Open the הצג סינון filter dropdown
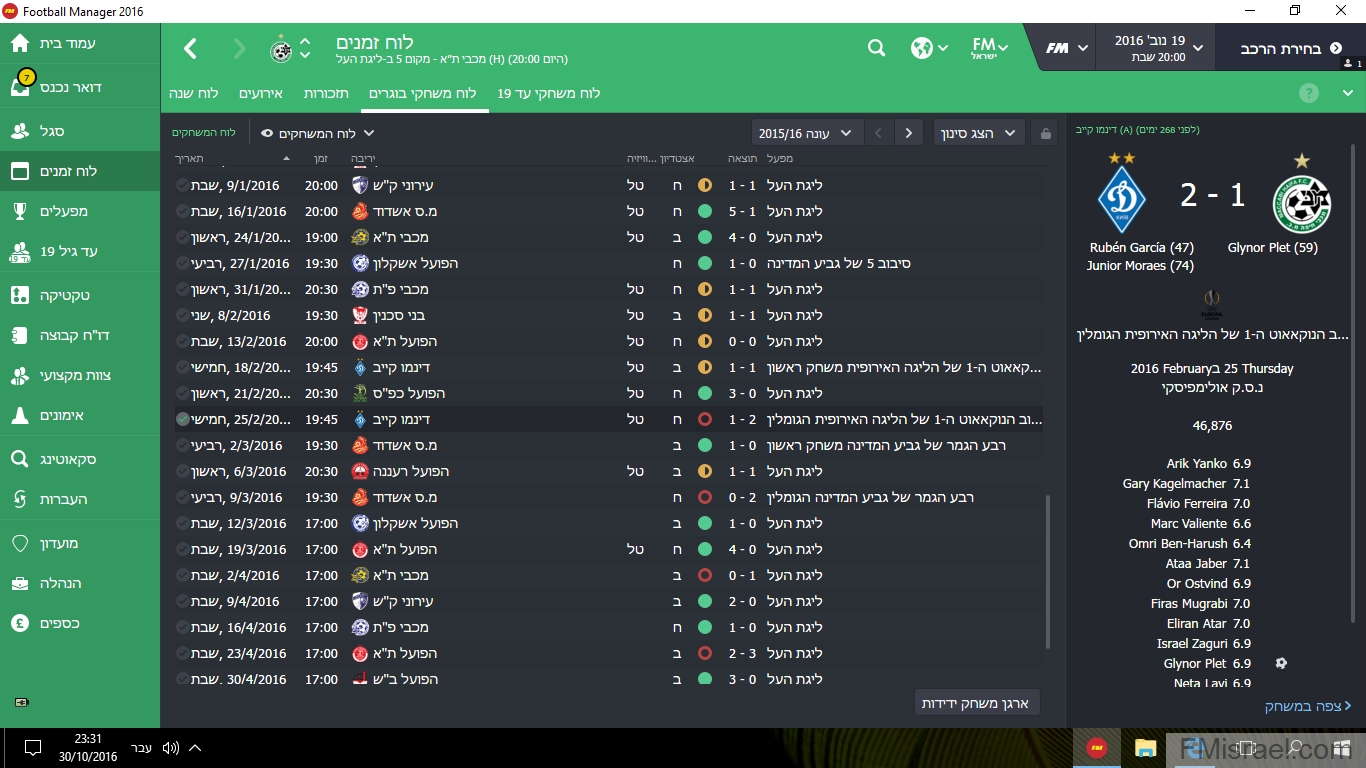 (979, 133)
